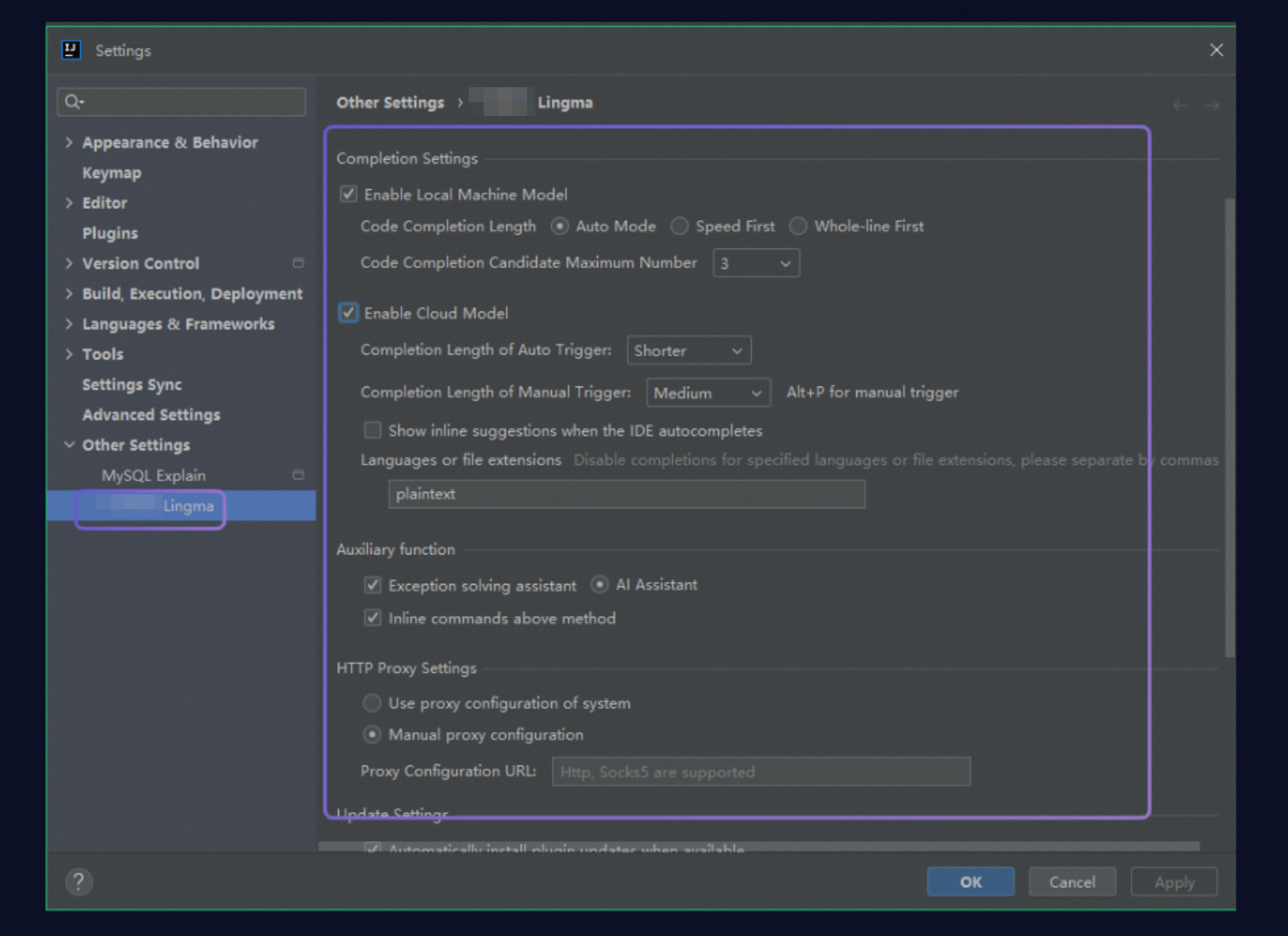Collapse the Other Settings tree node
Viewport: 1288px width, 936px height.
click(69, 445)
